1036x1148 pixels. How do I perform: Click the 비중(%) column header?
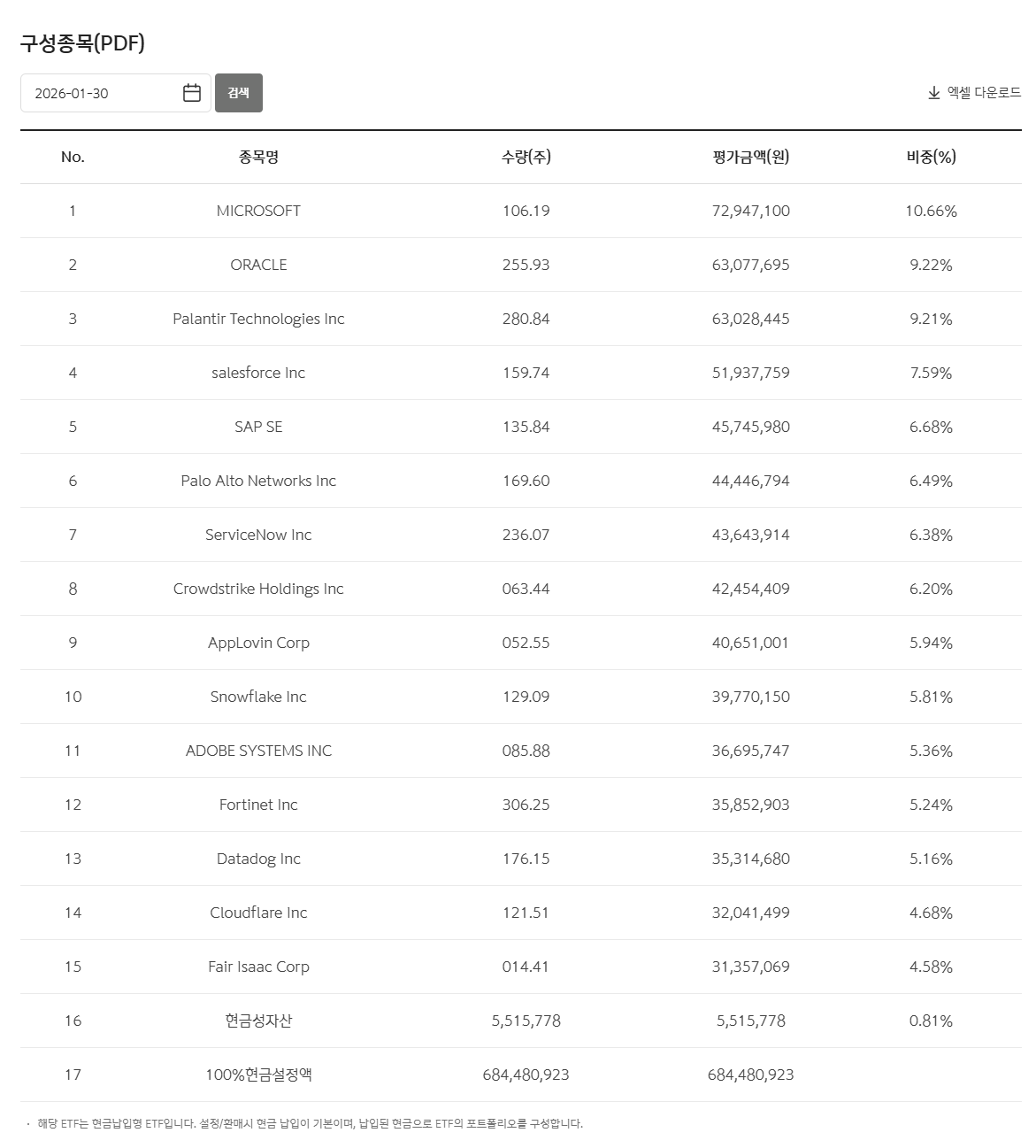coord(931,157)
